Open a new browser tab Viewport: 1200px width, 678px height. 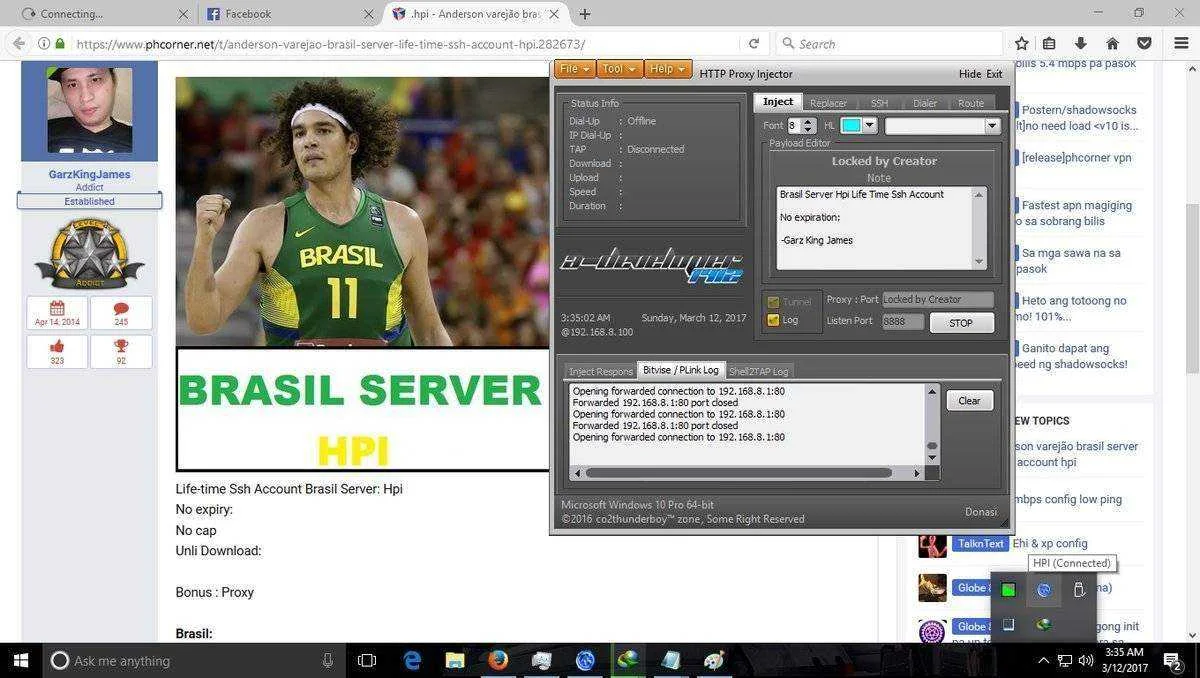(x=585, y=14)
